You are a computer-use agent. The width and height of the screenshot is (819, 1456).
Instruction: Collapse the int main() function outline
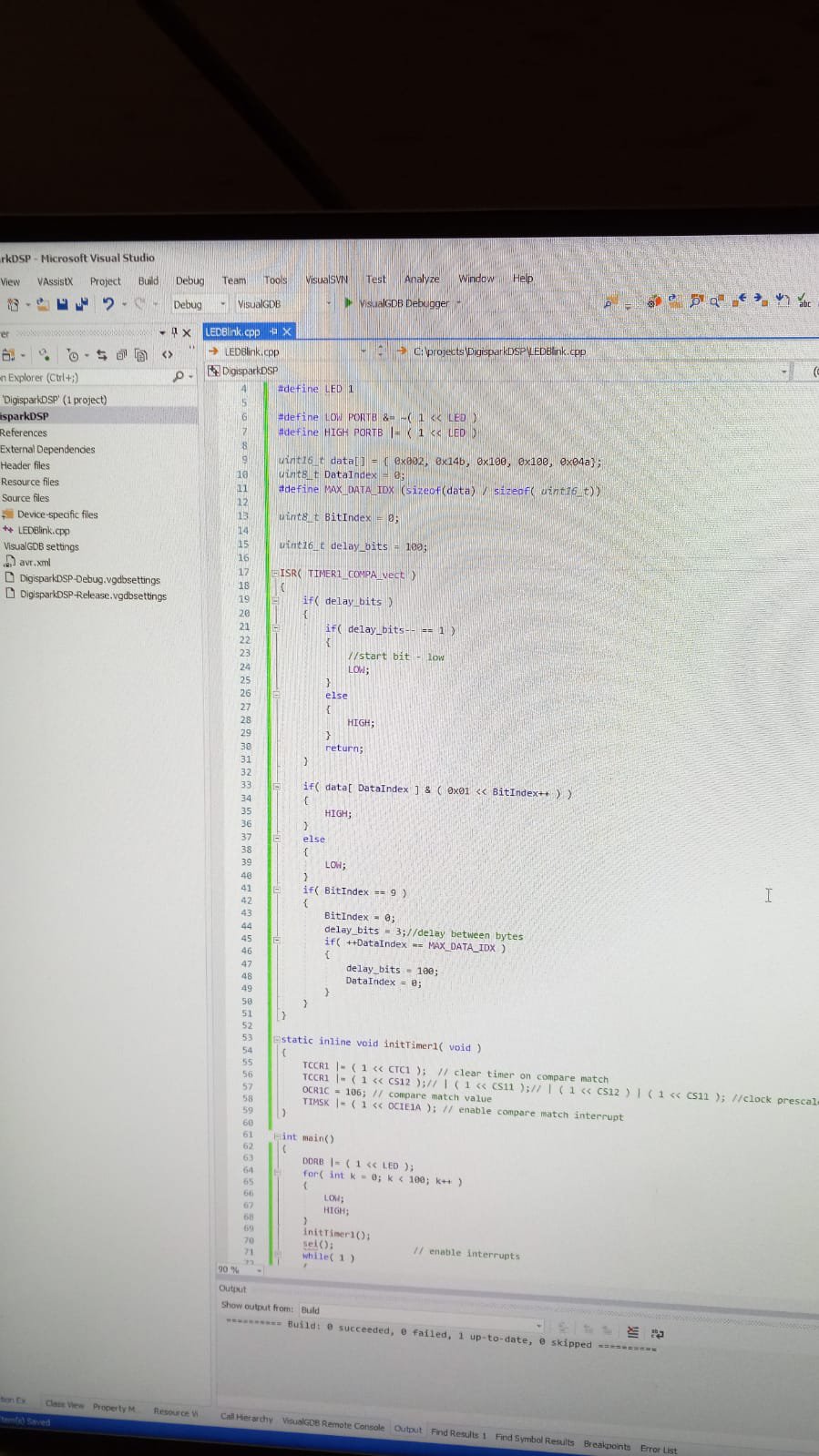click(276, 1136)
